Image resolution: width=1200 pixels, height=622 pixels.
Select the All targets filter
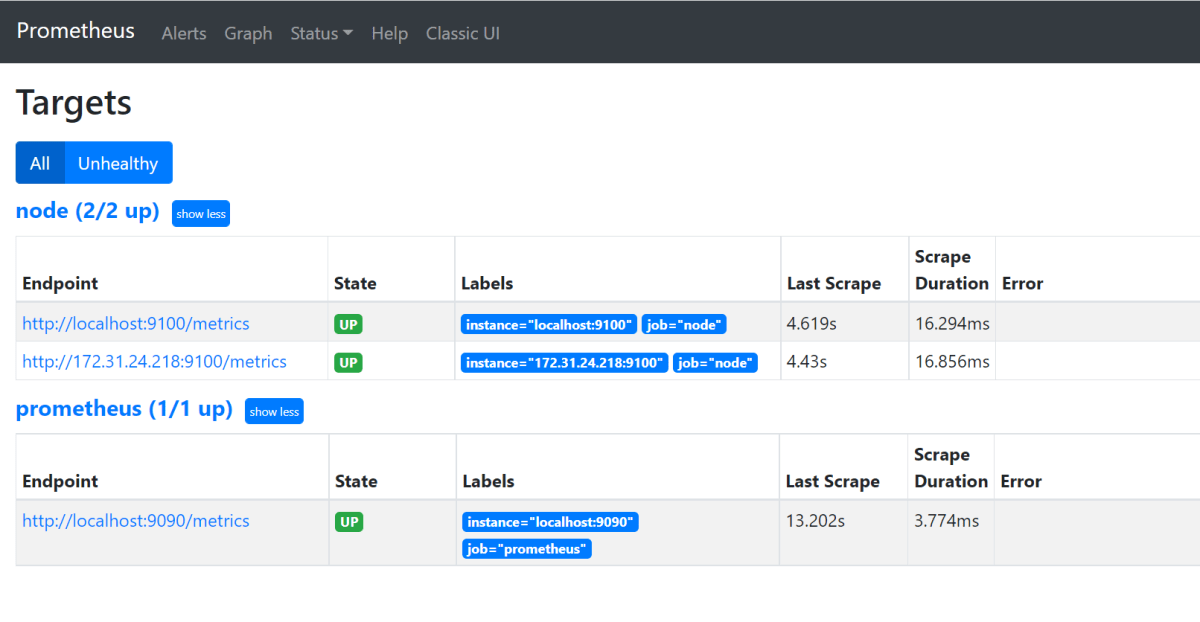tap(40, 163)
